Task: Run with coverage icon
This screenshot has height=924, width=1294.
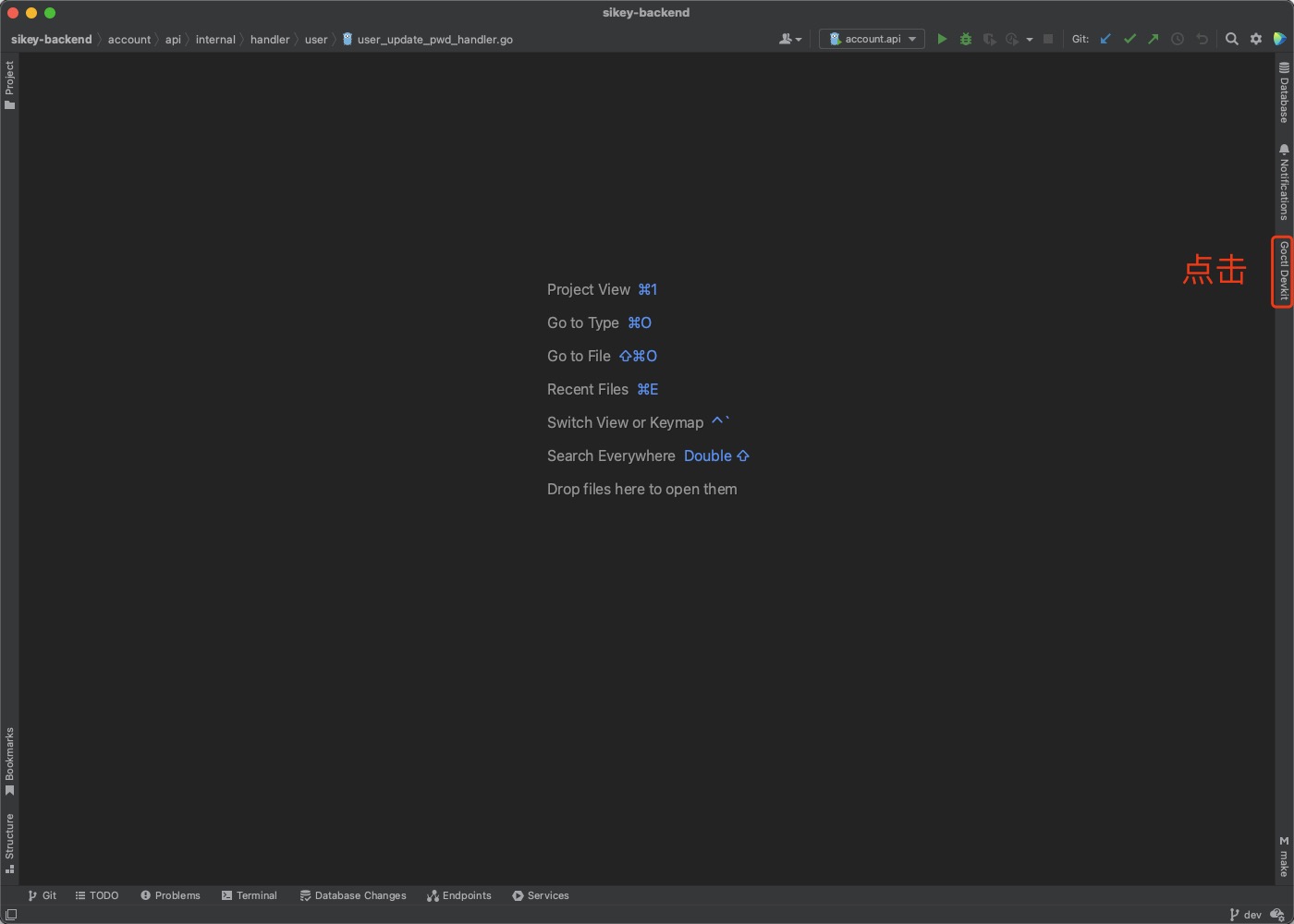Action: (x=989, y=39)
